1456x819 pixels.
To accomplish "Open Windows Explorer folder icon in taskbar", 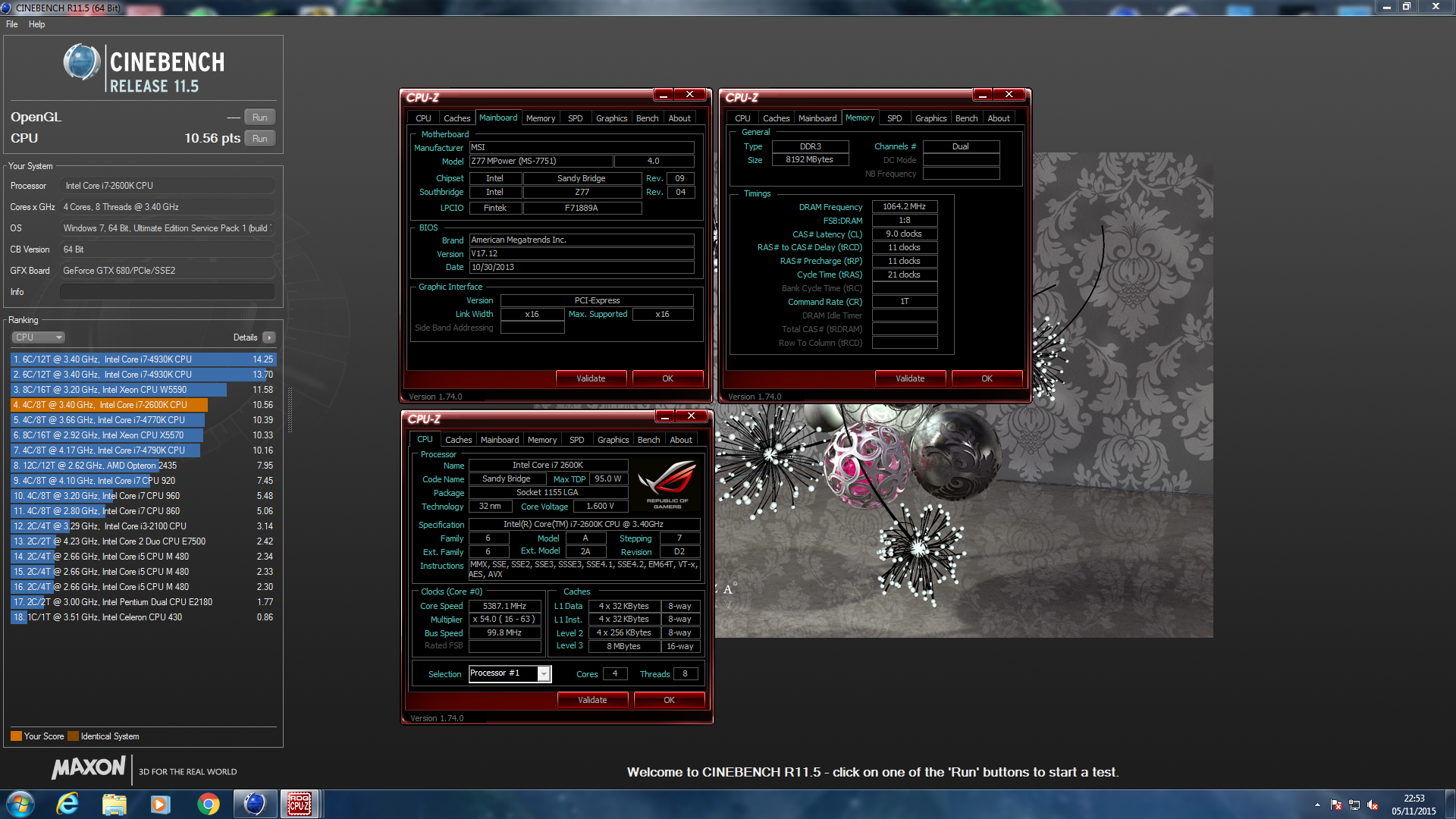I will coord(114,804).
